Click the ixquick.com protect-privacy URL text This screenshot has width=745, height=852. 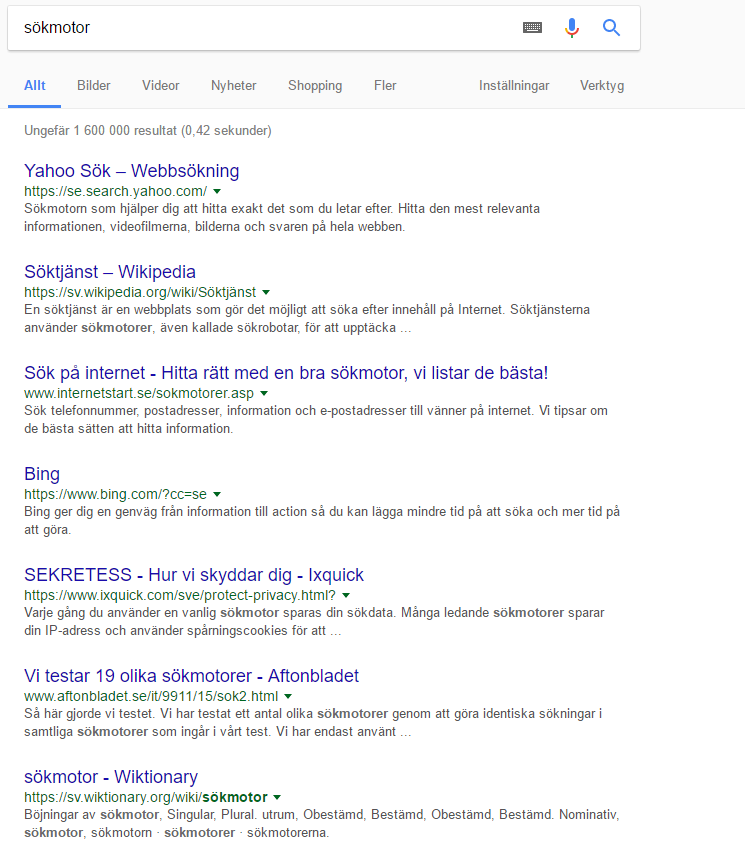(180, 596)
